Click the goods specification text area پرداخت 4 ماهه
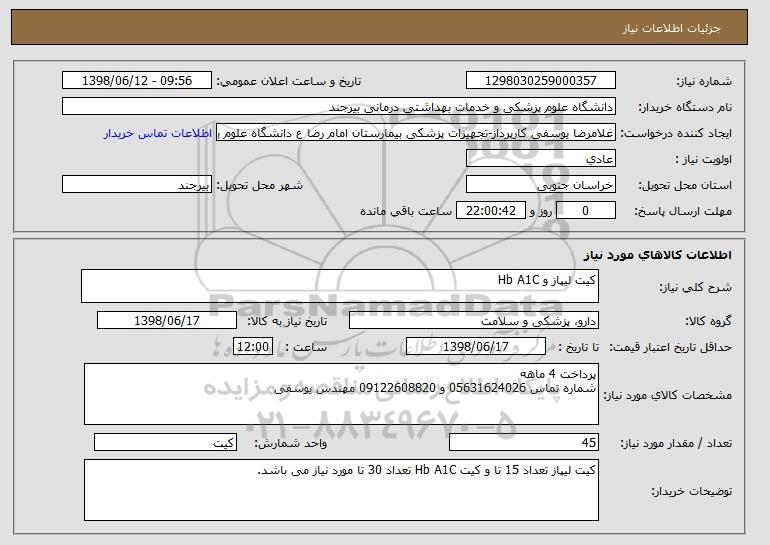The width and height of the screenshot is (770, 545). click(x=341, y=394)
